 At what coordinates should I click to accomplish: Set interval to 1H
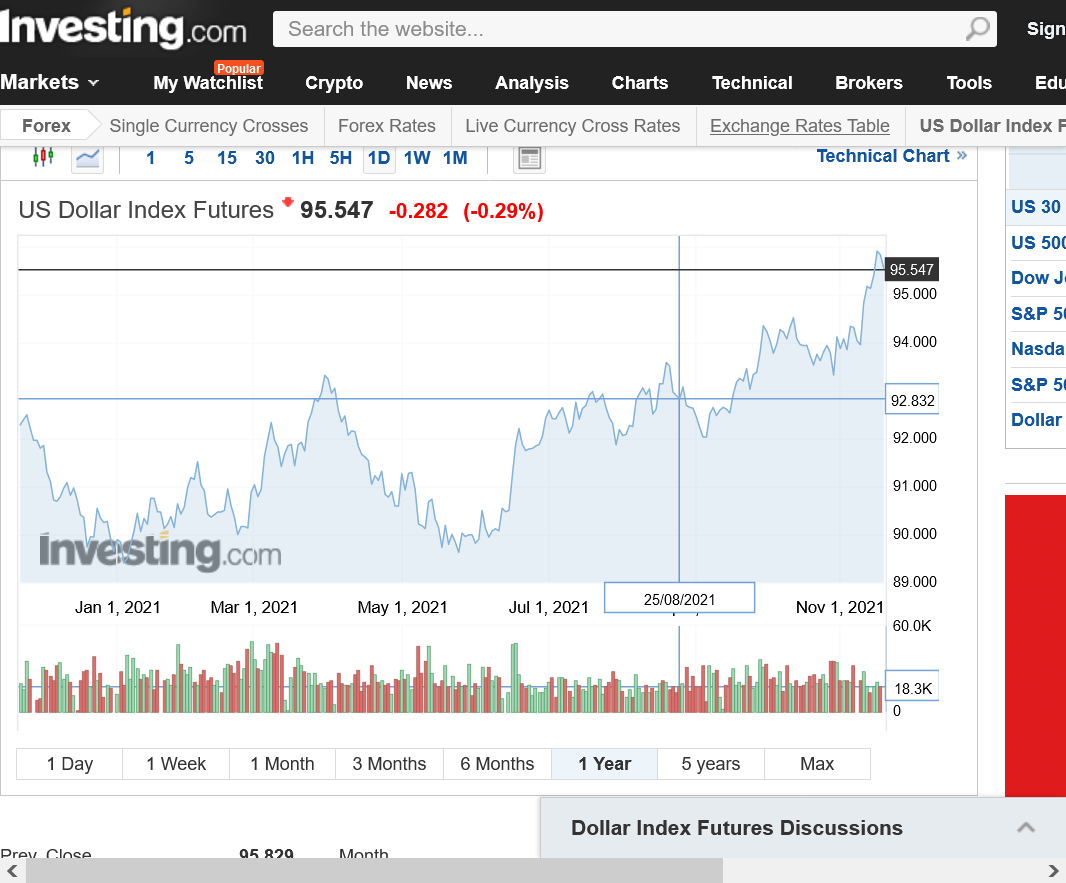tap(303, 158)
